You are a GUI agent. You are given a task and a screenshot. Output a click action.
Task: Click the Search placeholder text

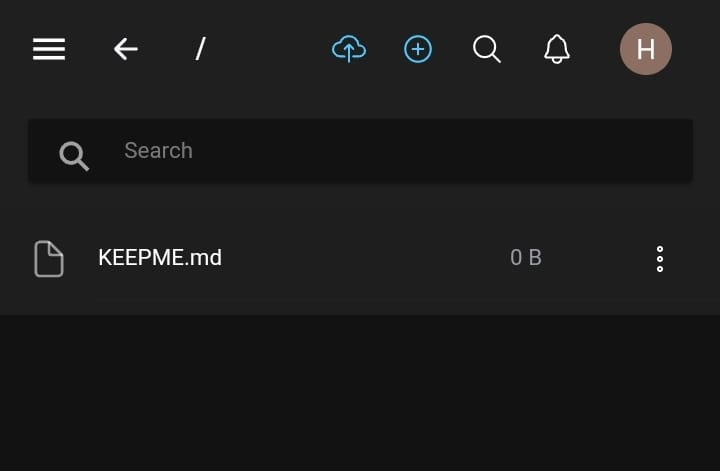[x=158, y=151]
